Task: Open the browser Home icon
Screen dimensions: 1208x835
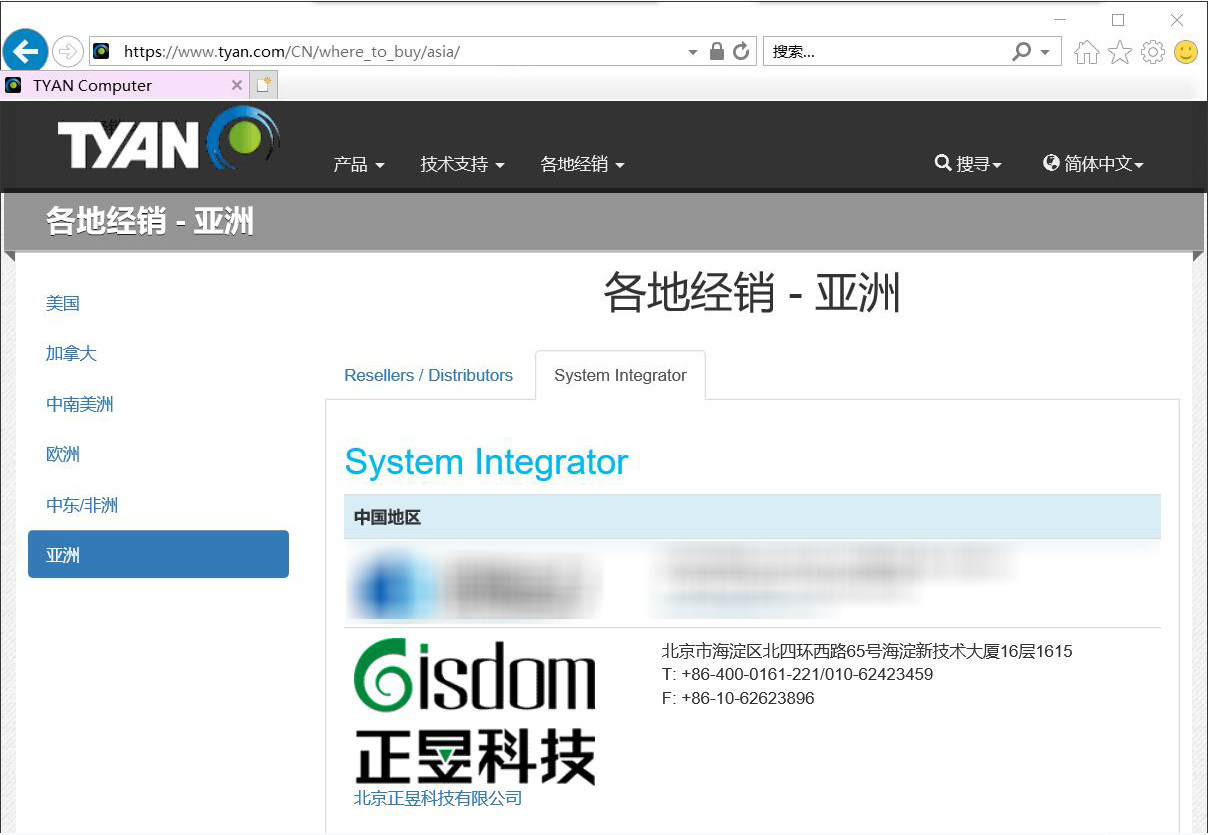Action: click(x=1086, y=52)
